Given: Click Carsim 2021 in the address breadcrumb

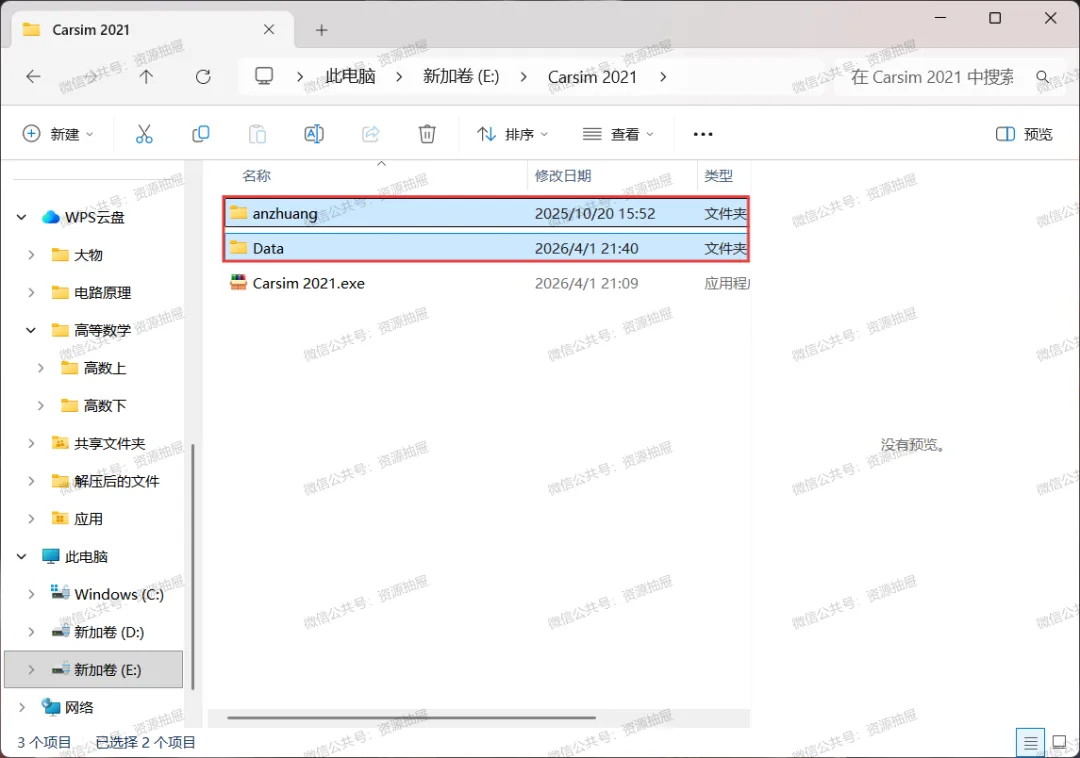Looking at the screenshot, I should click(x=592, y=76).
